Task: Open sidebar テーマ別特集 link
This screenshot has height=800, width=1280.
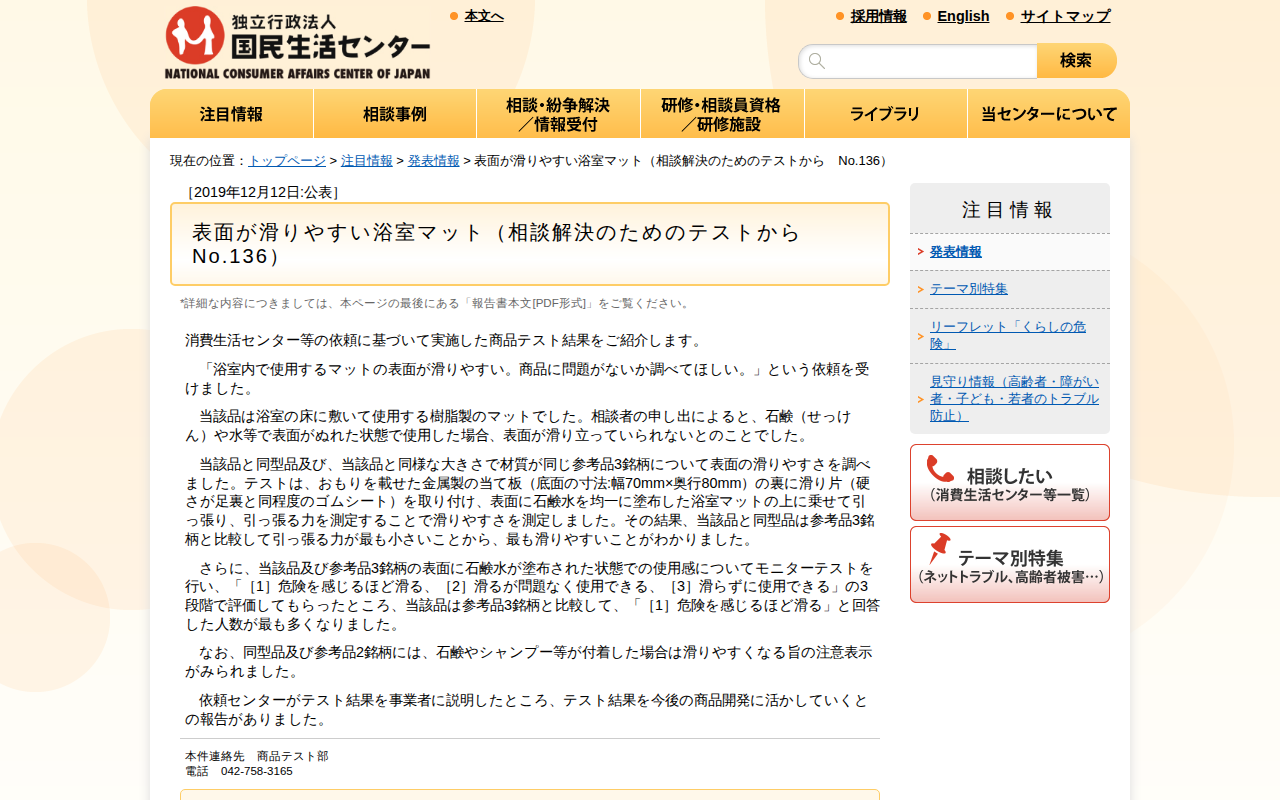Action: pyautogui.click(x=969, y=289)
